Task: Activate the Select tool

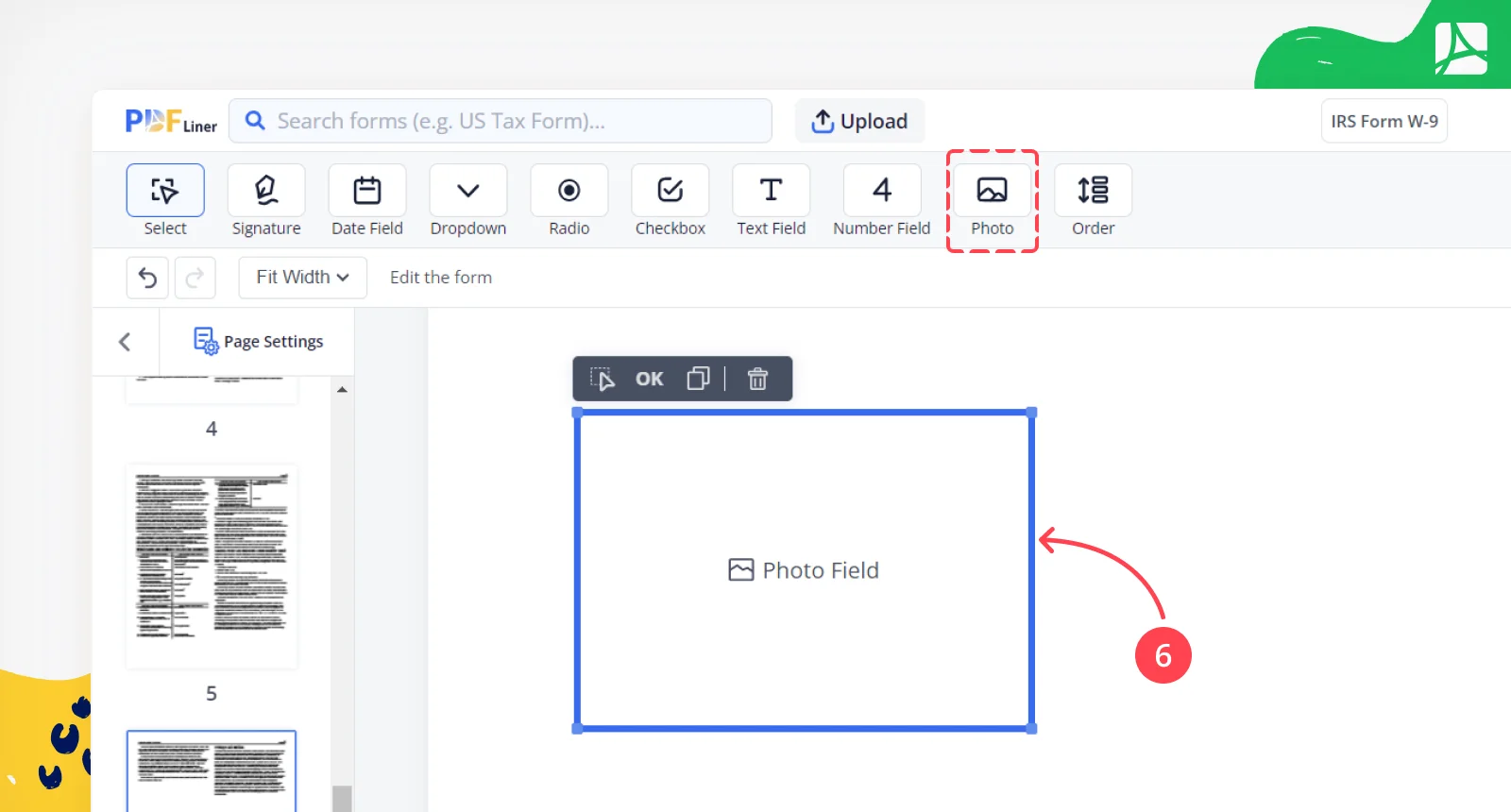Action: coord(165,200)
